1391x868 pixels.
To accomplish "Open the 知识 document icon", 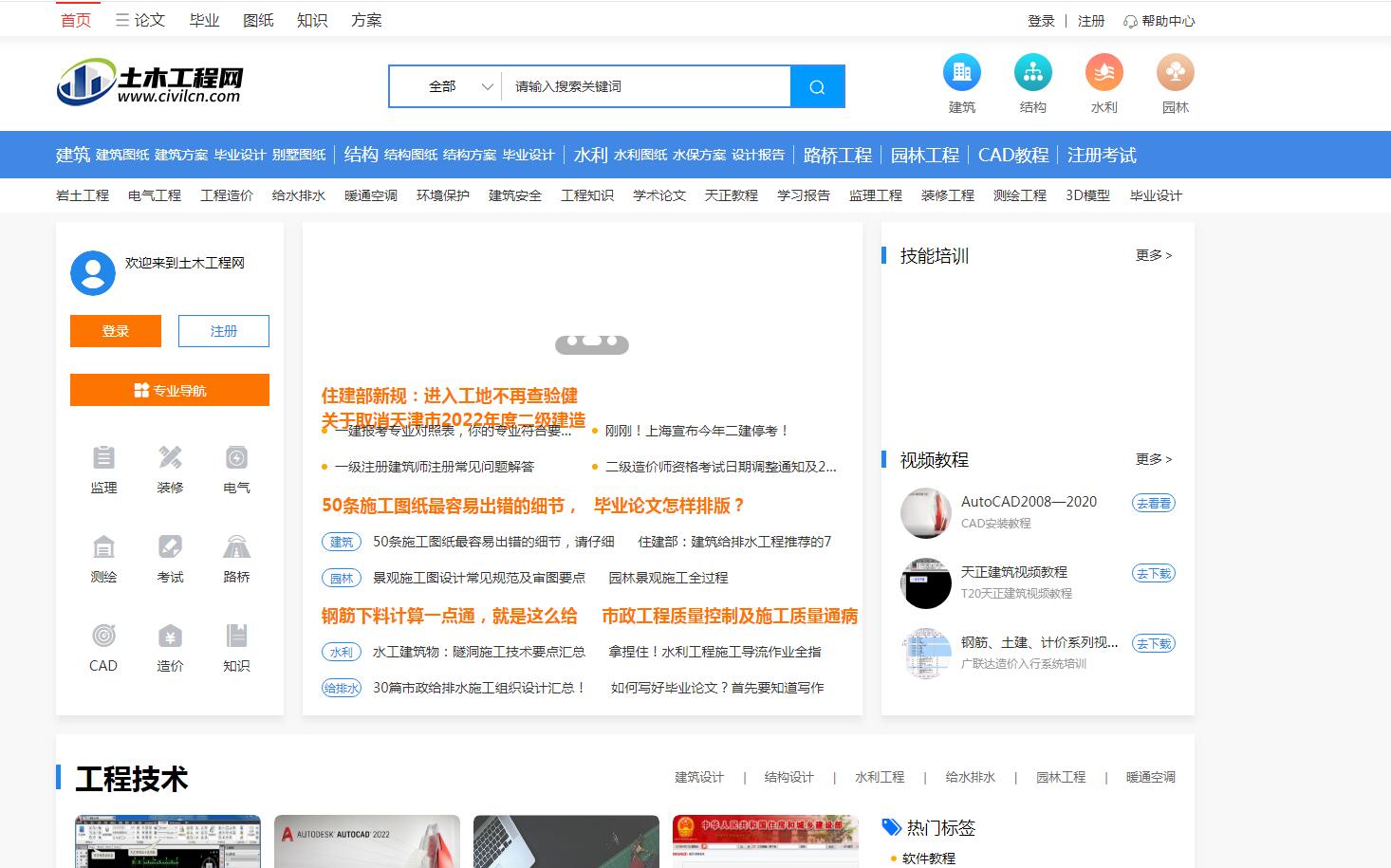I will 235,637.
